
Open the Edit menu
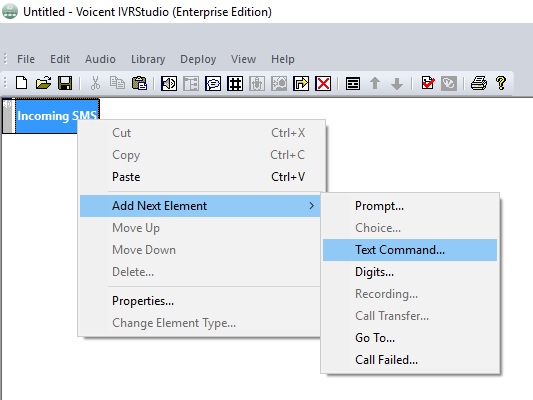click(x=60, y=59)
